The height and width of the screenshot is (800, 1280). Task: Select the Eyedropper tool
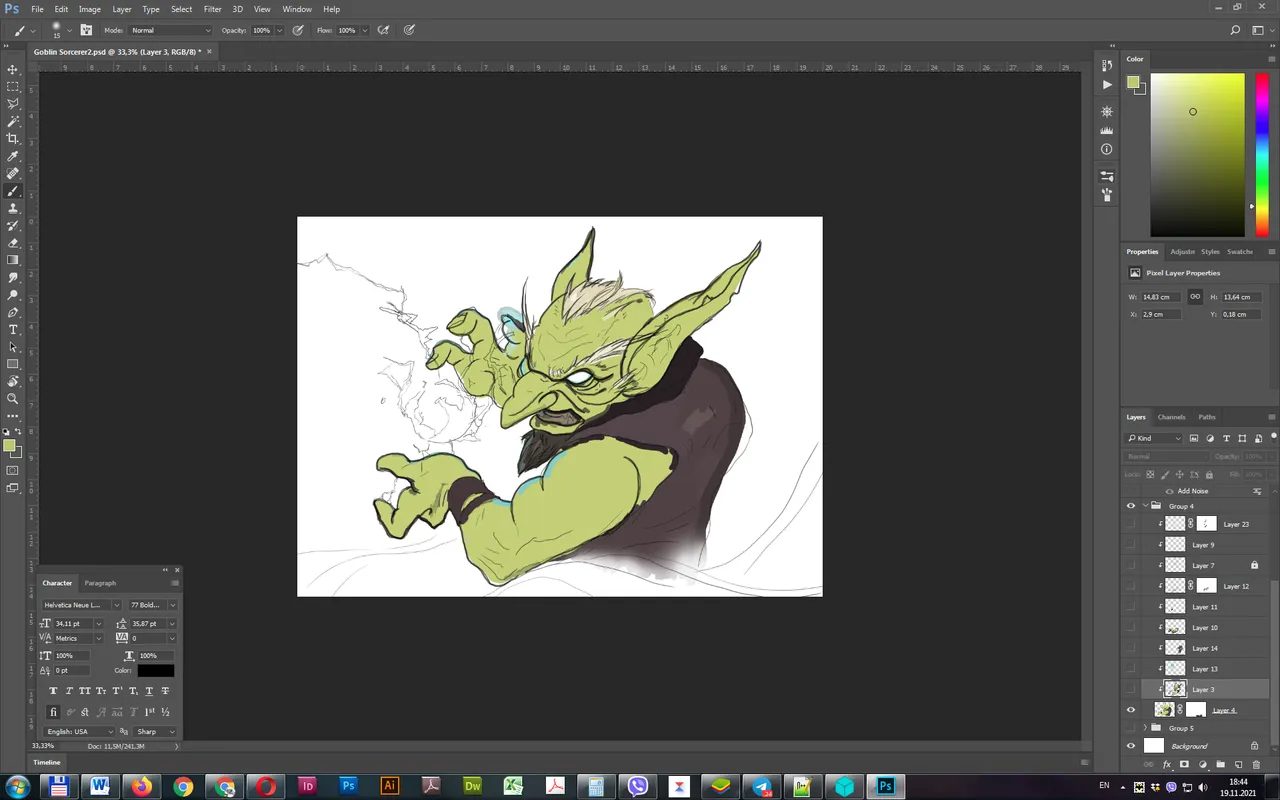tap(13, 156)
